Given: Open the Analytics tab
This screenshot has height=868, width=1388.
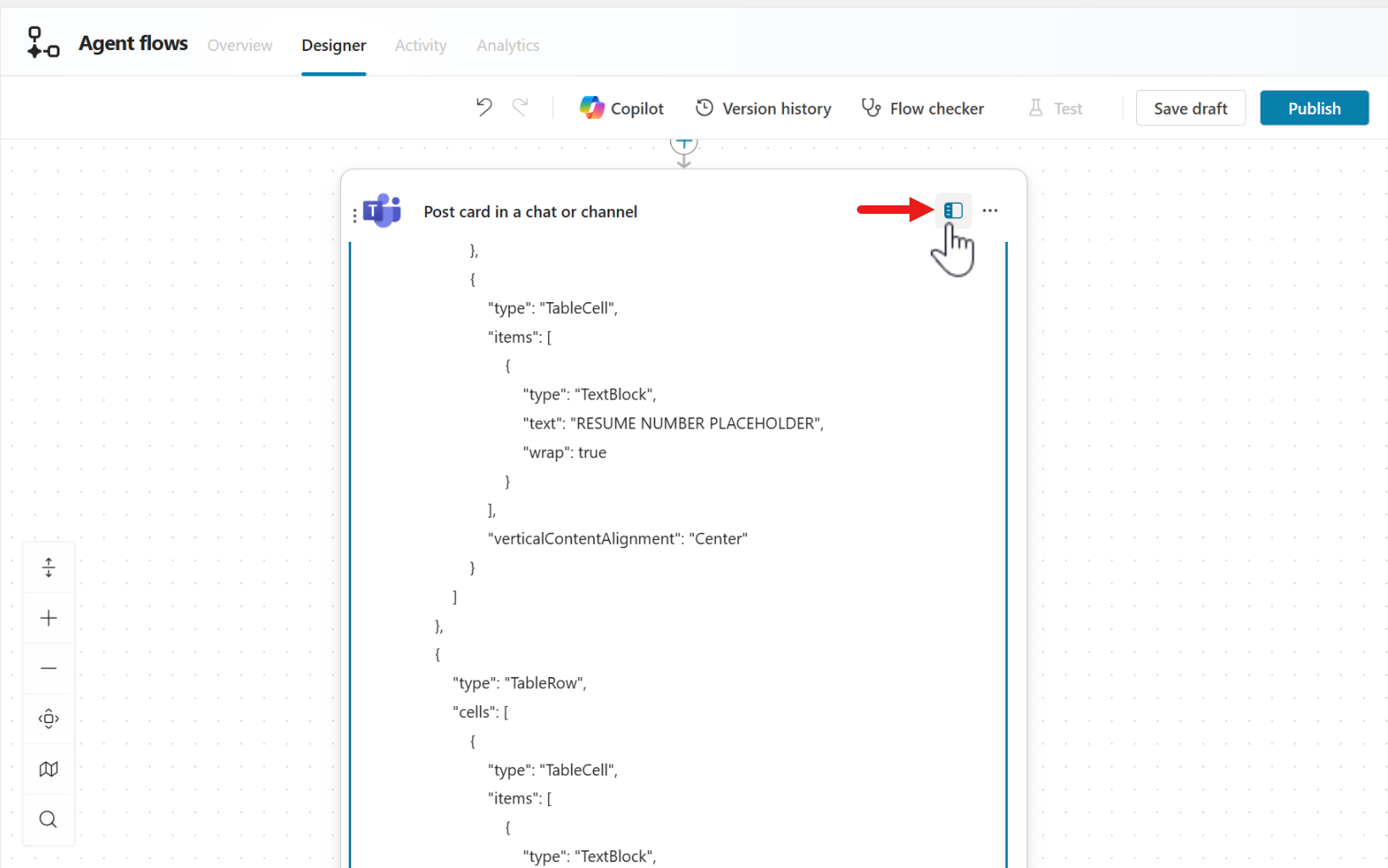Looking at the screenshot, I should point(507,46).
